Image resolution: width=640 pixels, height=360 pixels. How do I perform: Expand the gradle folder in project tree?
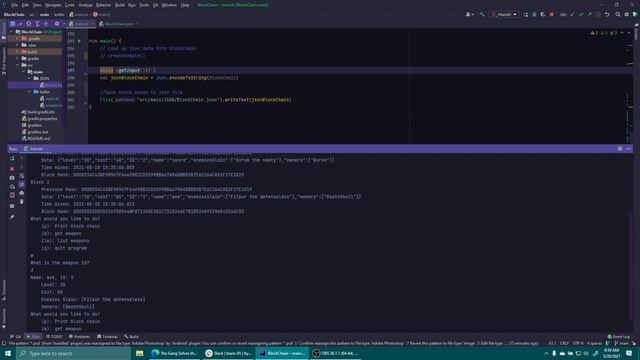(x=17, y=58)
